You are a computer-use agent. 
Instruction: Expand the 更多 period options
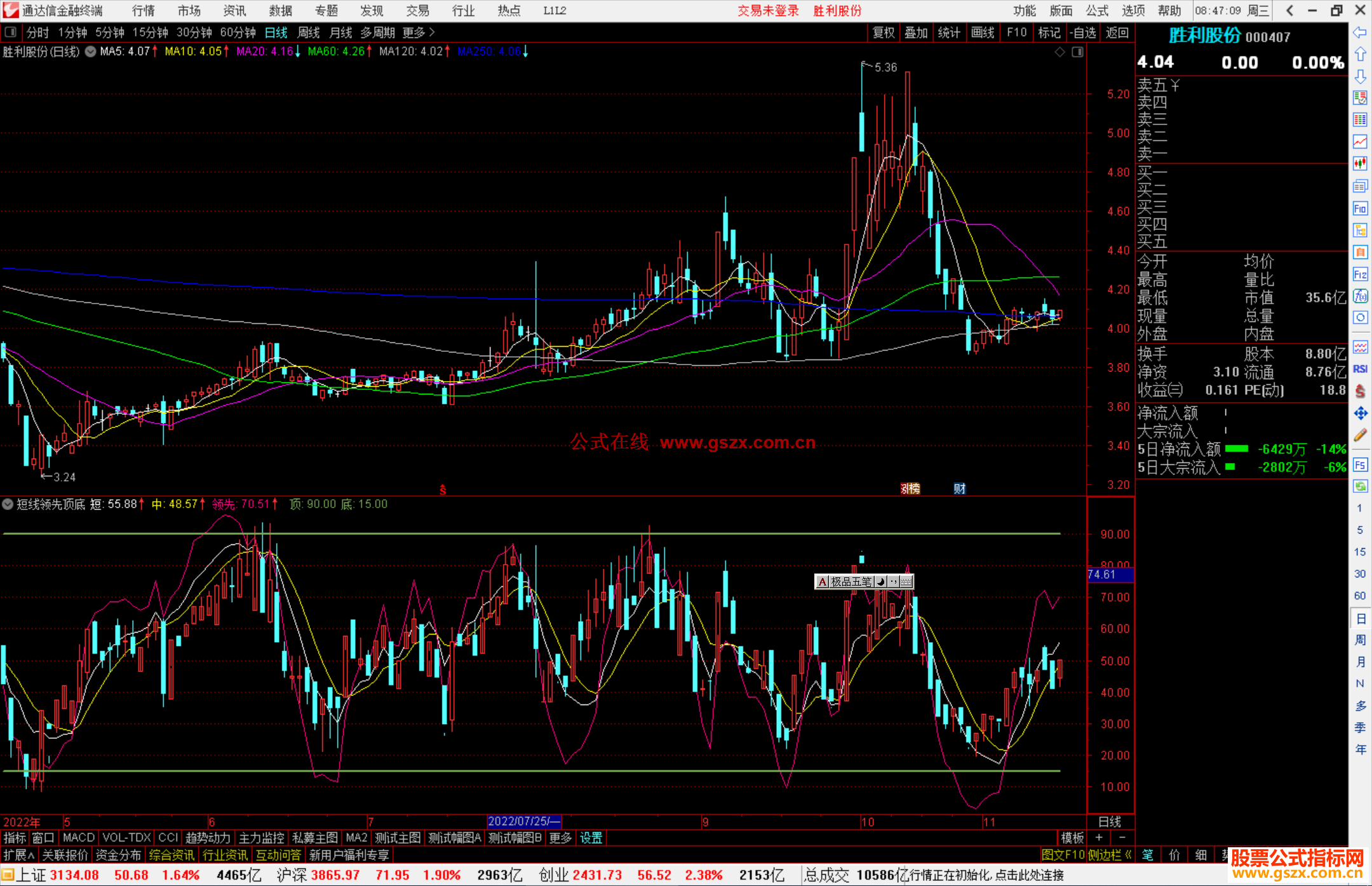(419, 32)
